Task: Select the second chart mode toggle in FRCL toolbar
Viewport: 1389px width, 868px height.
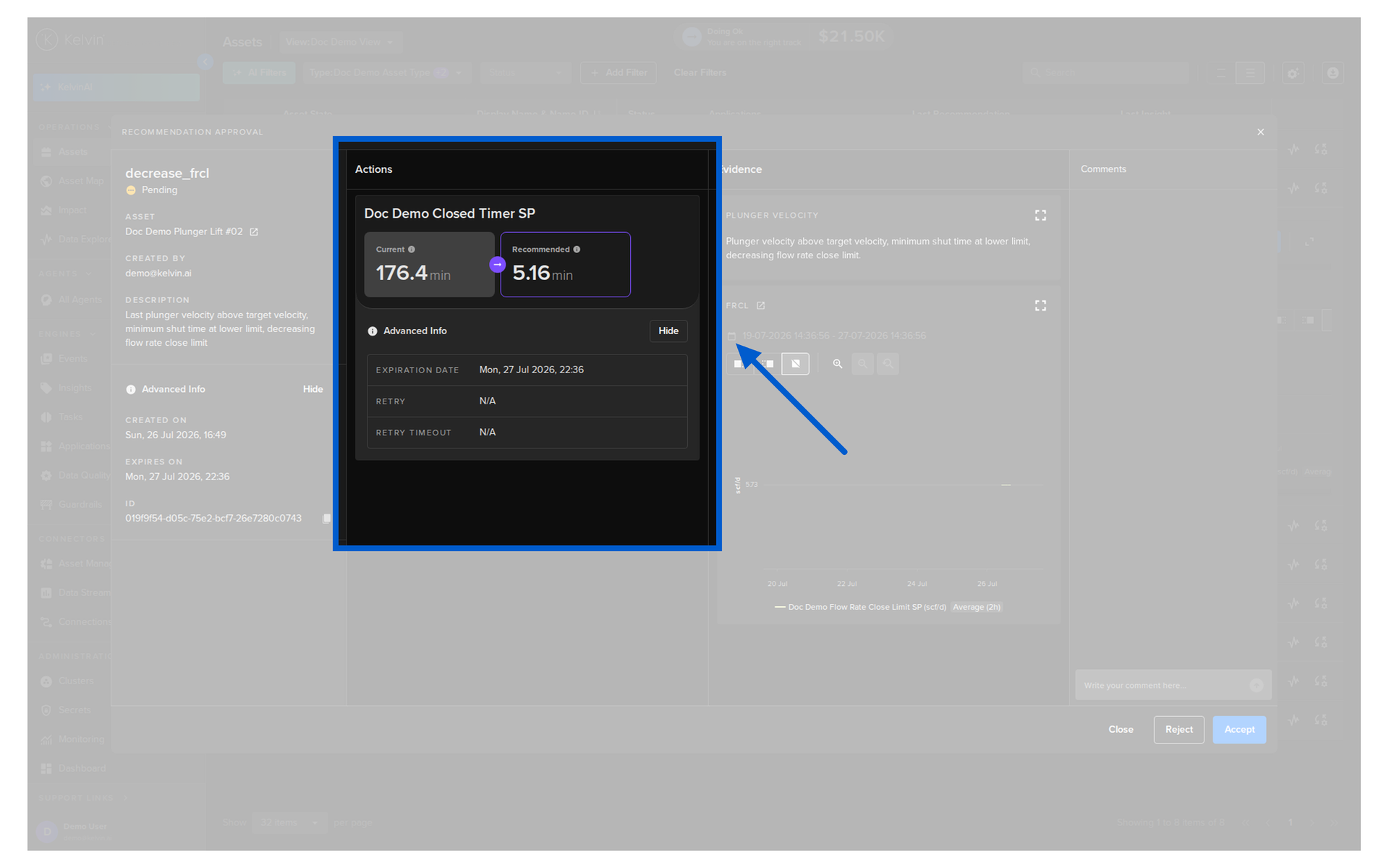Action: point(768,364)
